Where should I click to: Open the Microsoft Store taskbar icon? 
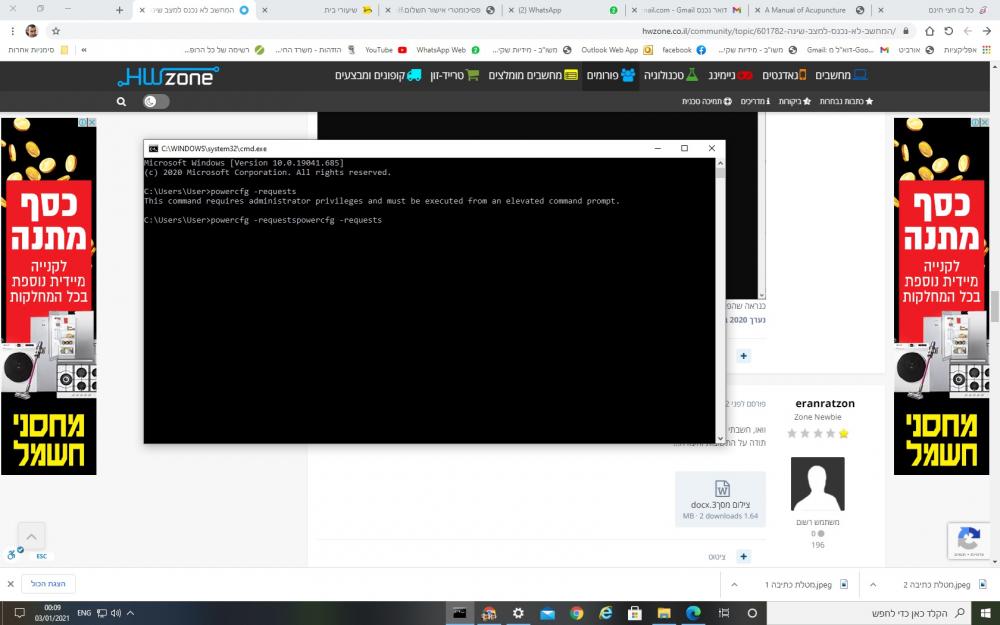coord(635,613)
